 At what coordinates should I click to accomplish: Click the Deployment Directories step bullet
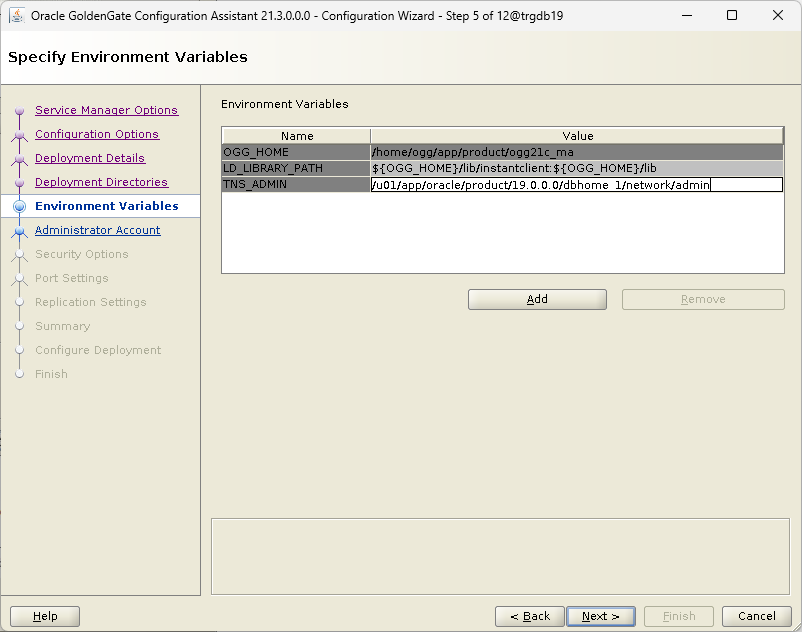[x=19, y=183]
